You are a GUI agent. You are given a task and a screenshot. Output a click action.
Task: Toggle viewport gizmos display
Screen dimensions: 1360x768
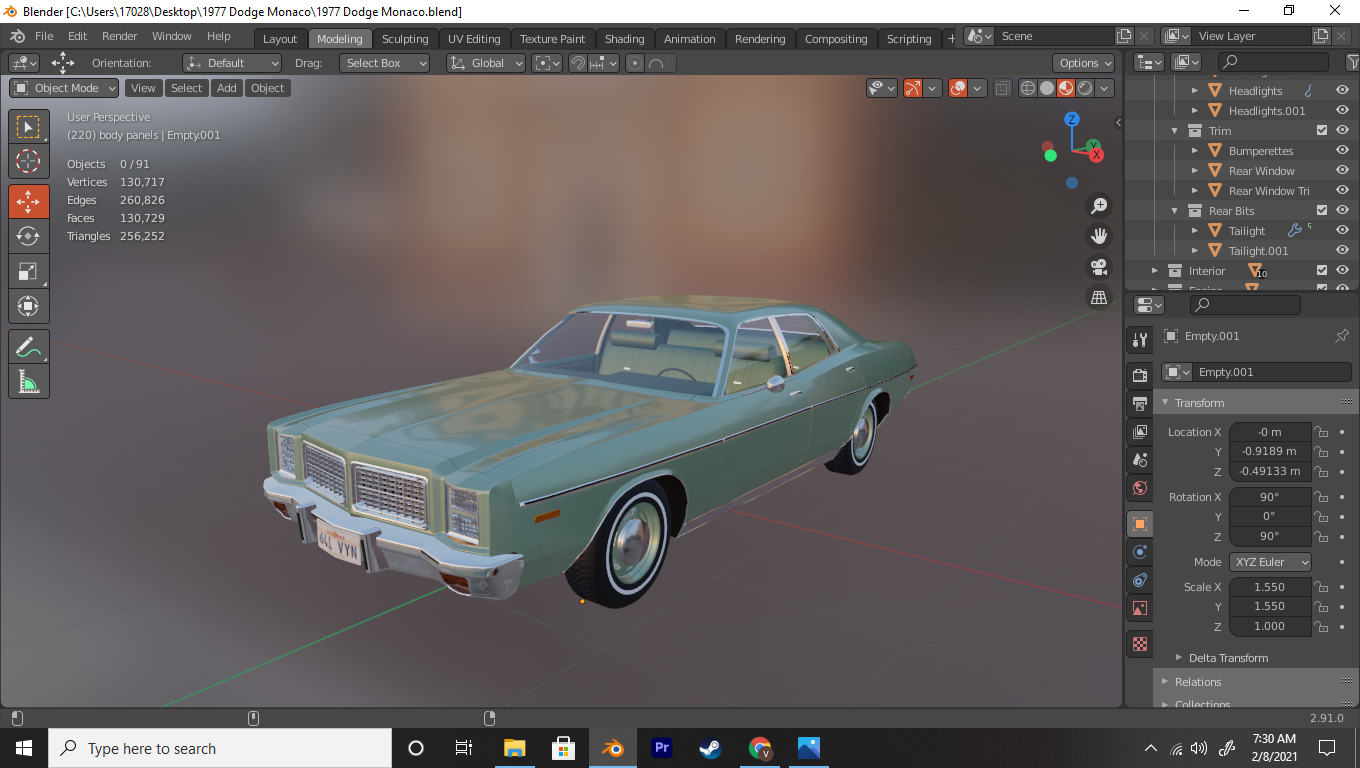pyautogui.click(x=912, y=88)
